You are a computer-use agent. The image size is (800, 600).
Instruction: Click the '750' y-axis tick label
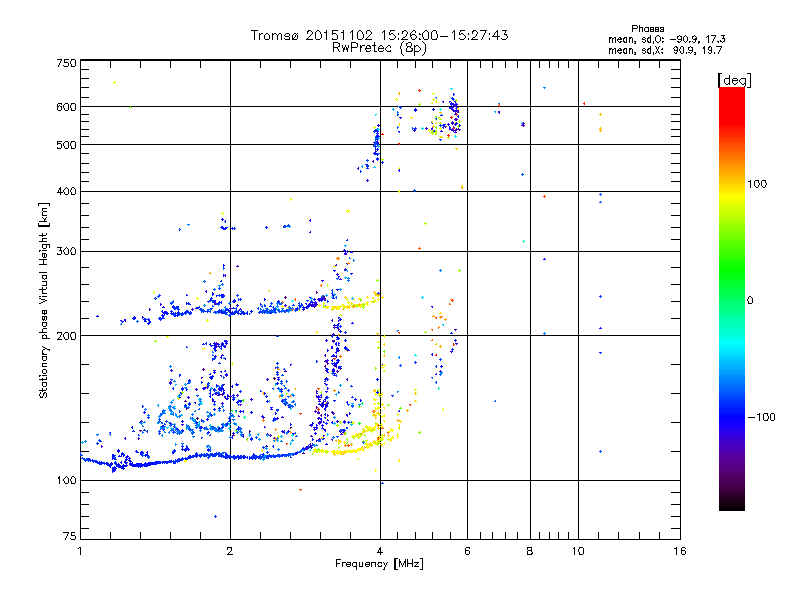pos(66,63)
